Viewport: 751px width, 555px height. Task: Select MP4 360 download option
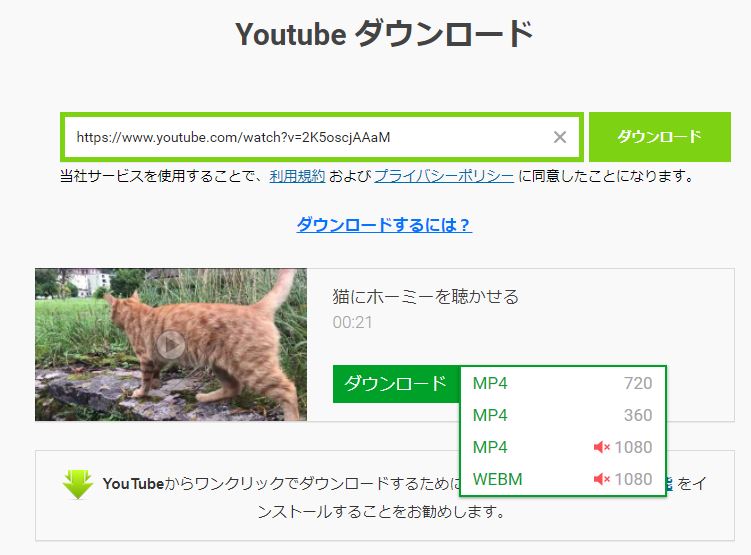tap(563, 415)
